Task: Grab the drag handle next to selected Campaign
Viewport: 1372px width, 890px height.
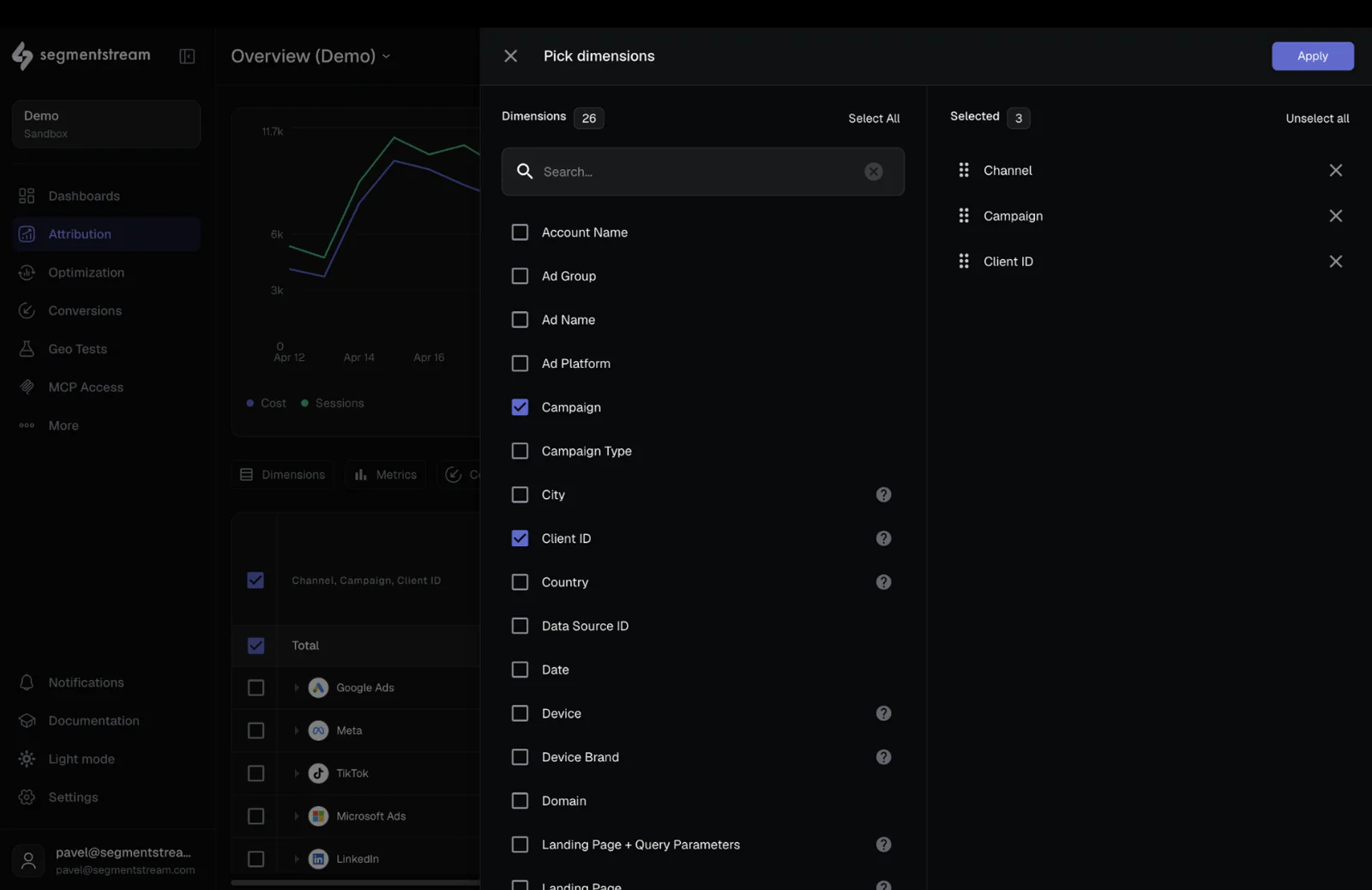Action: point(964,216)
